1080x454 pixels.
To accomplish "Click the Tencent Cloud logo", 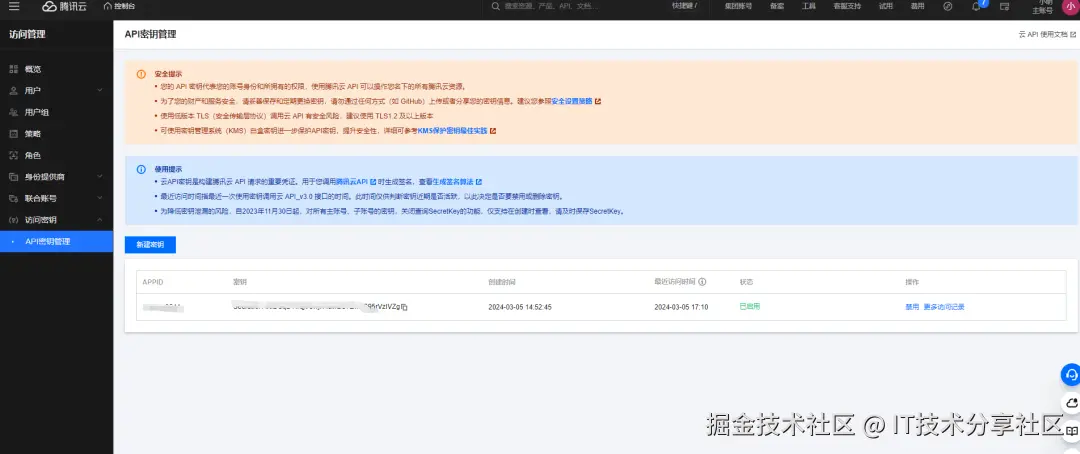I will [65, 6].
